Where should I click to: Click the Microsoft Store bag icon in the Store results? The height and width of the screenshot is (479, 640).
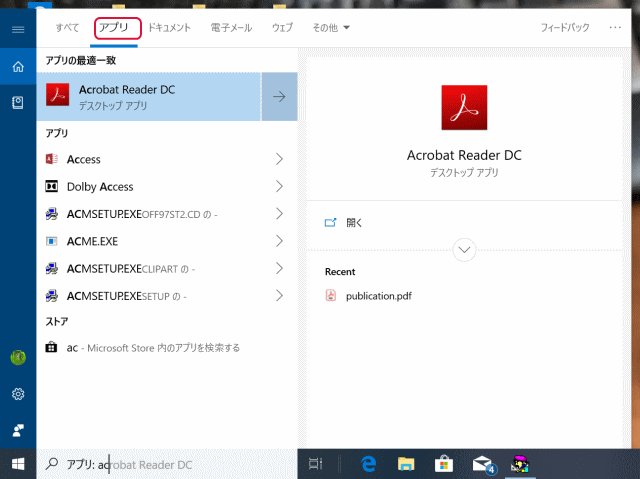click(x=51, y=347)
